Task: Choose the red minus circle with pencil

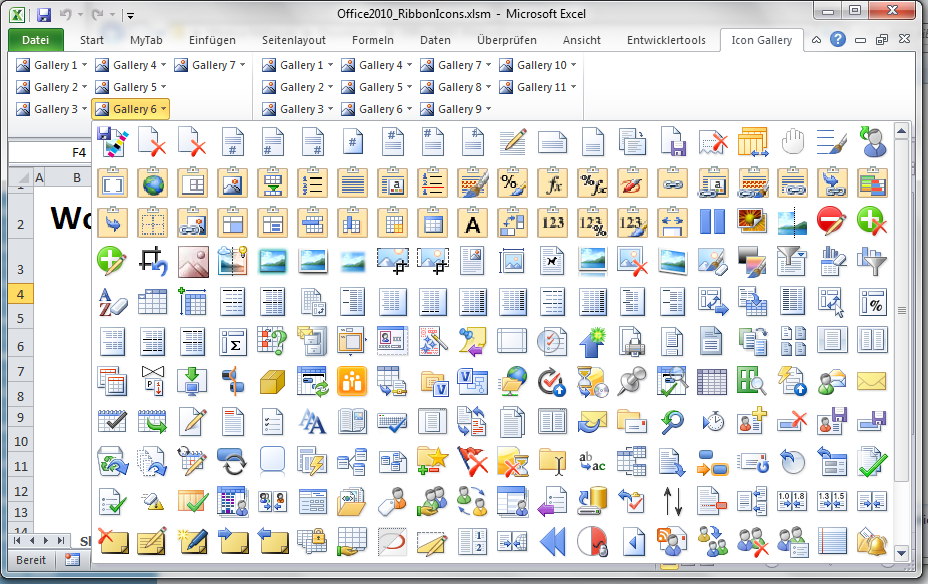Action: click(x=831, y=222)
